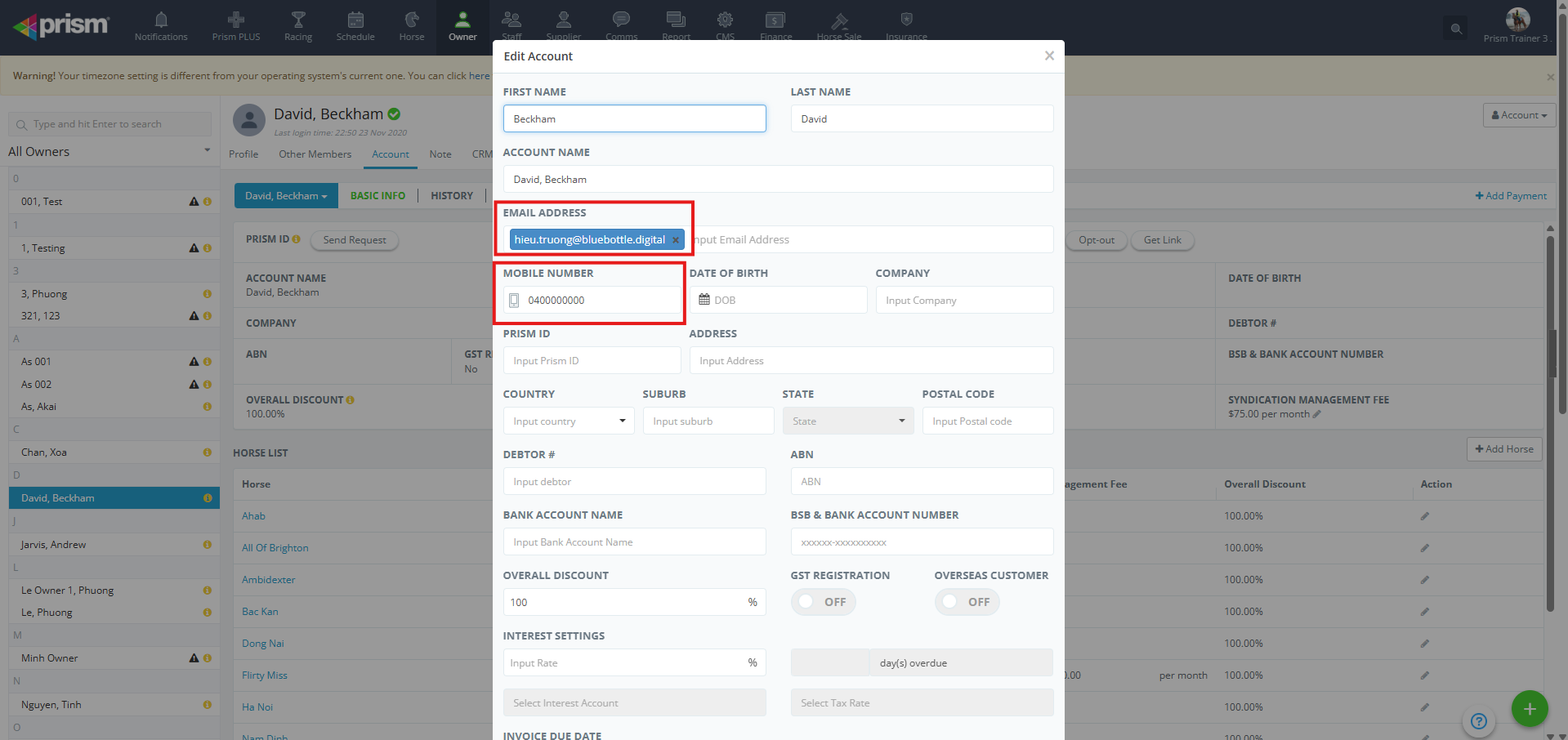Click the Prism PLUS icon
Viewport: 1568px width, 740px height.
coord(236,20)
